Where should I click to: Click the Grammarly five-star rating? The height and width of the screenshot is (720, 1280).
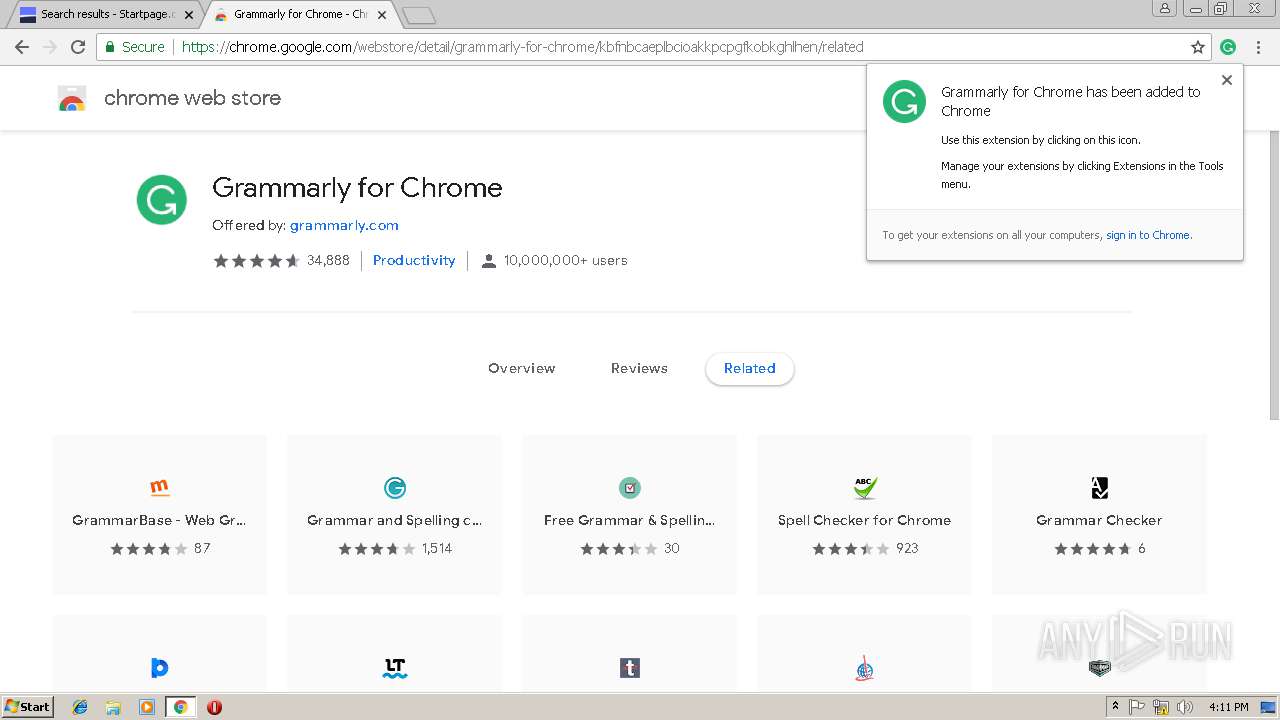click(256, 260)
